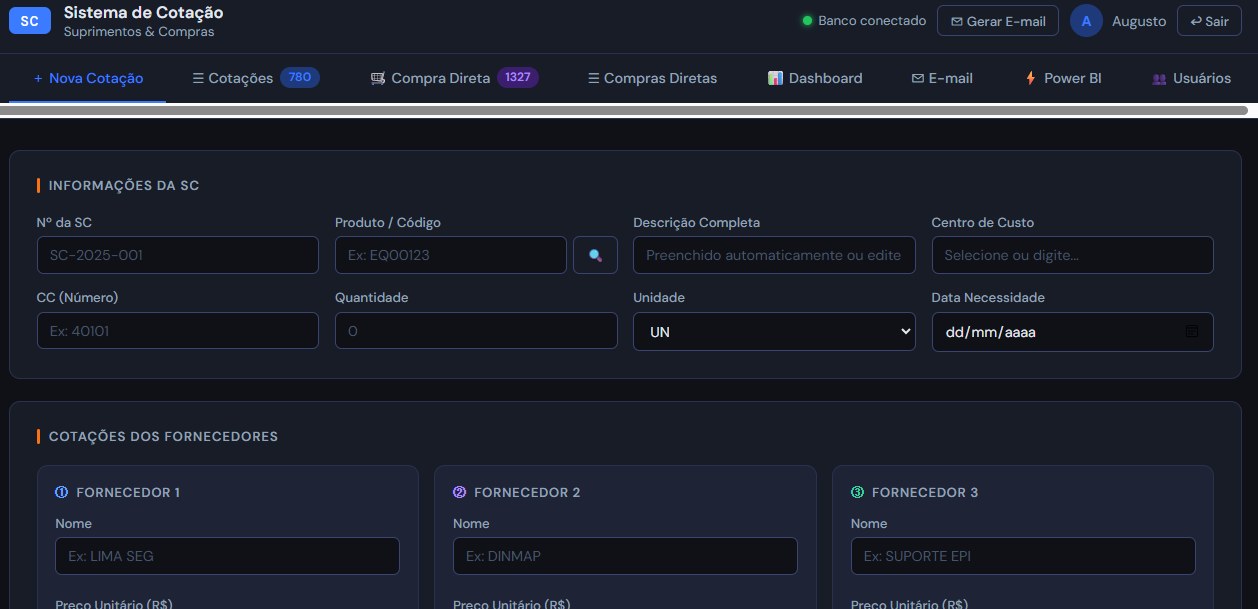The image size is (1258, 609).
Task: Open the Unidade dropdown showing UN
Action: [774, 331]
